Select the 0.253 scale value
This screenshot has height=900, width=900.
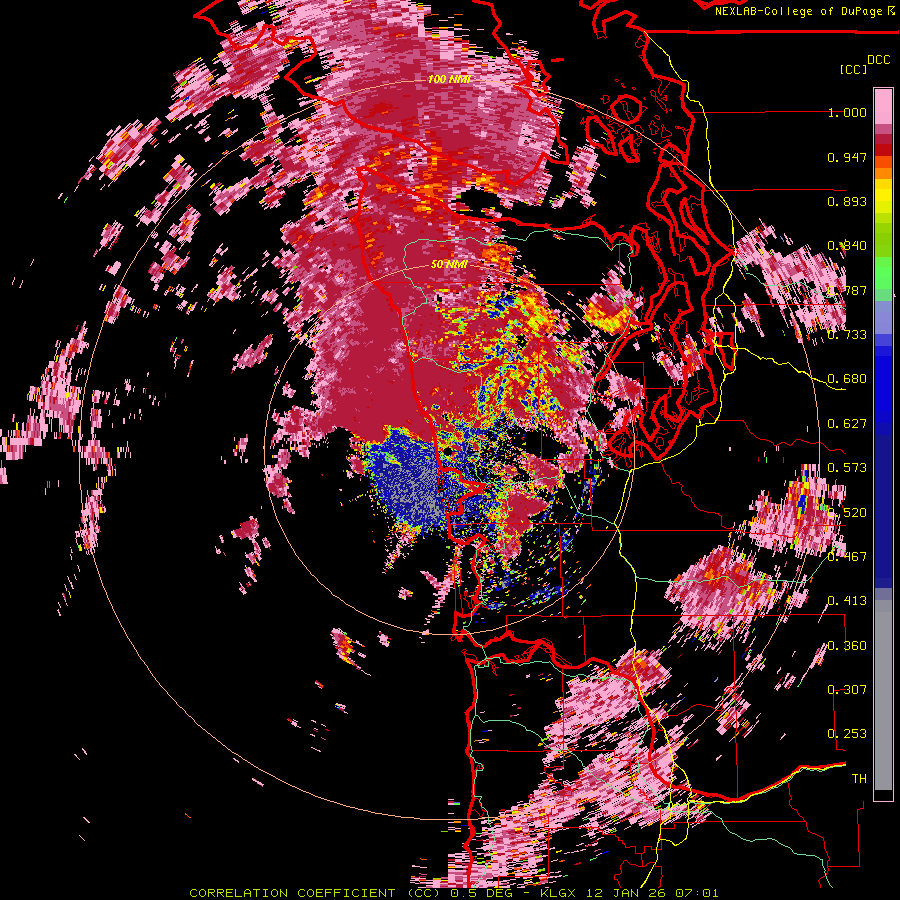[x=847, y=734]
